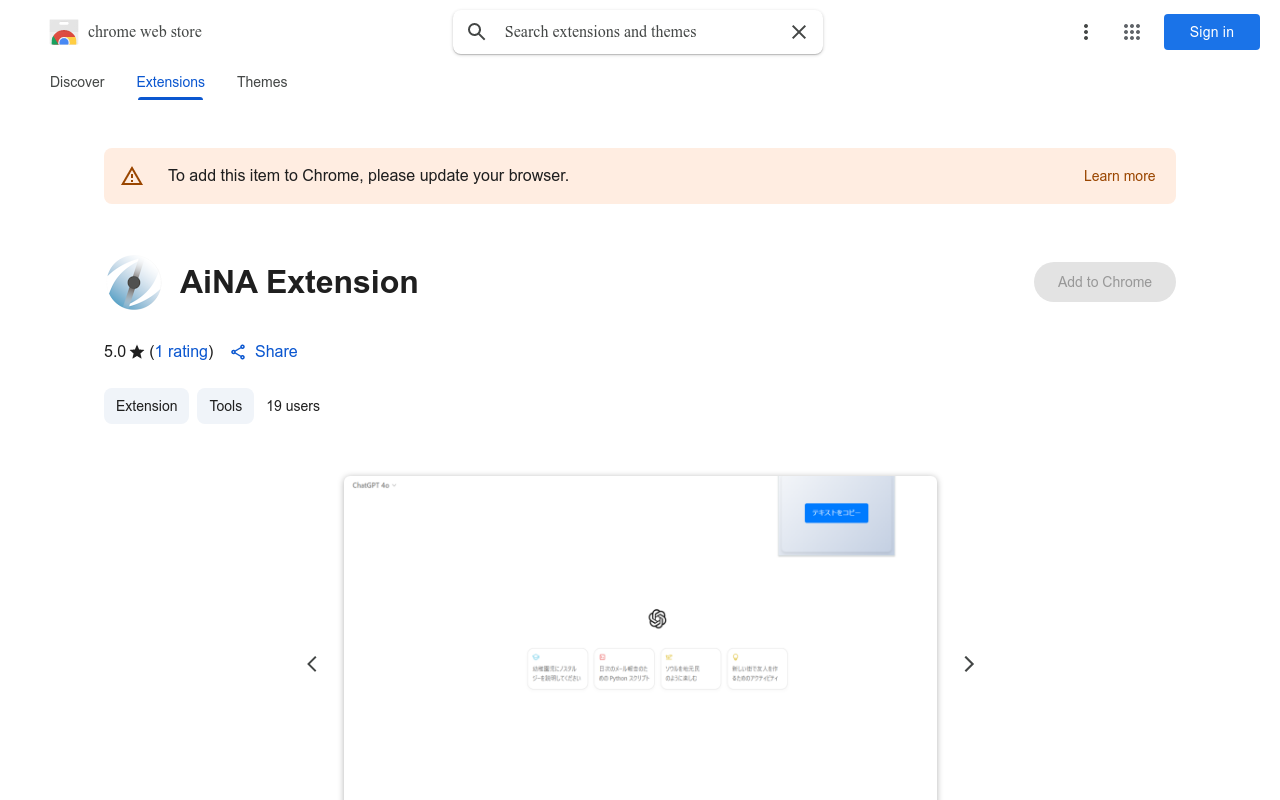Select the Extension category chip
This screenshot has height=800, width=1280.
tap(146, 406)
